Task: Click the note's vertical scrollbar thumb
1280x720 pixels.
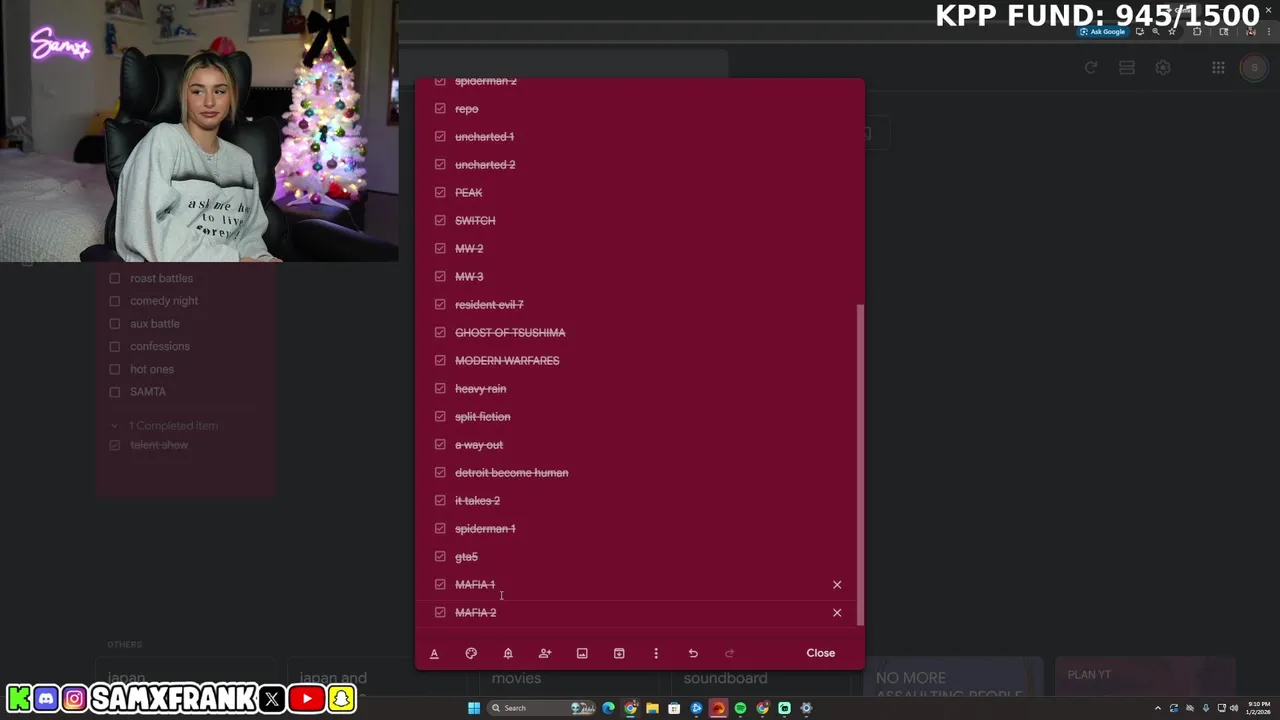Action: pos(860,463)
